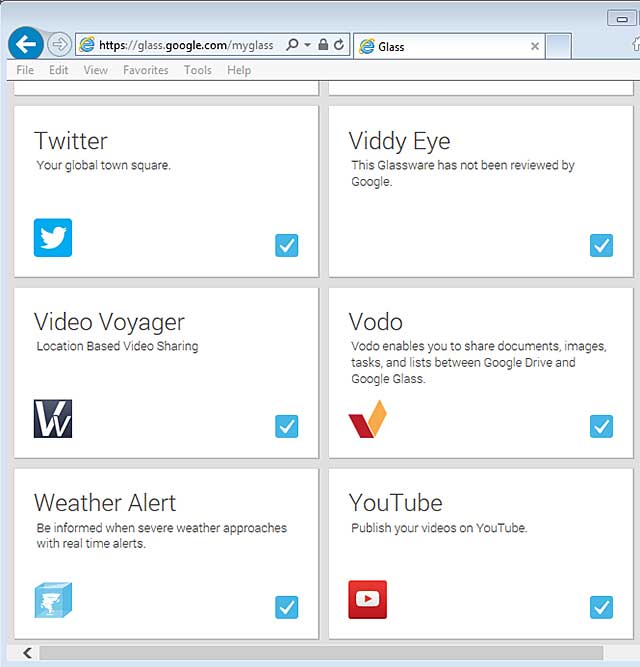
Task: Disable the Twitter Glassware checkbox
Action: 287,245
